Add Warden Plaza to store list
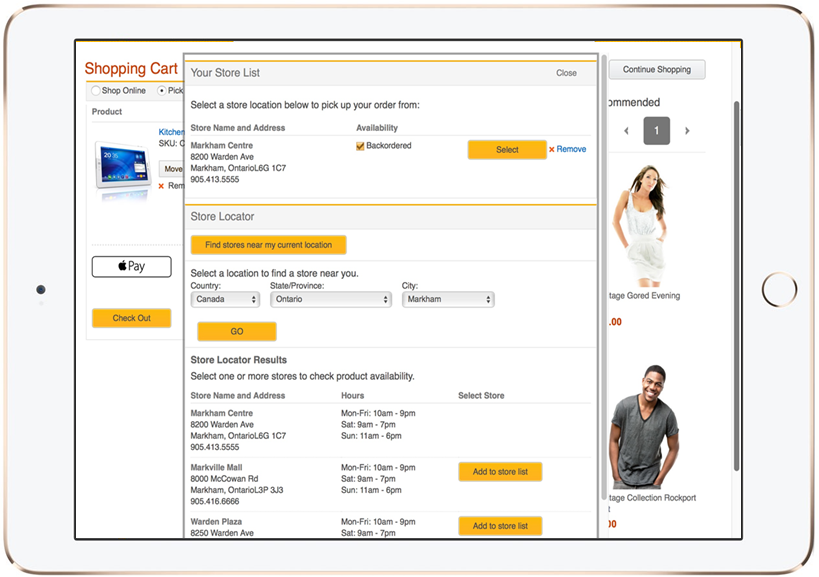Image resolution: width=819 pixels, height=577 pixels. (x=499, y=526)
